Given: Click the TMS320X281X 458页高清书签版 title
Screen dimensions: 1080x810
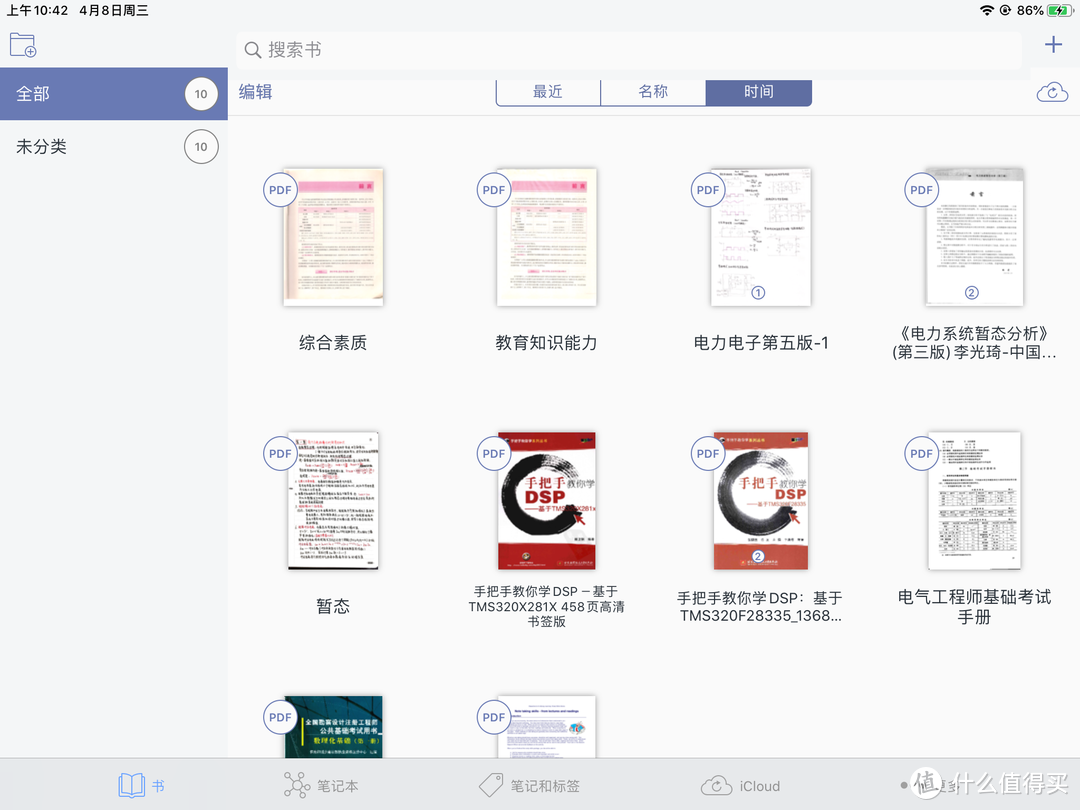Looking at the screenshot, I should (x=547, y=607).
